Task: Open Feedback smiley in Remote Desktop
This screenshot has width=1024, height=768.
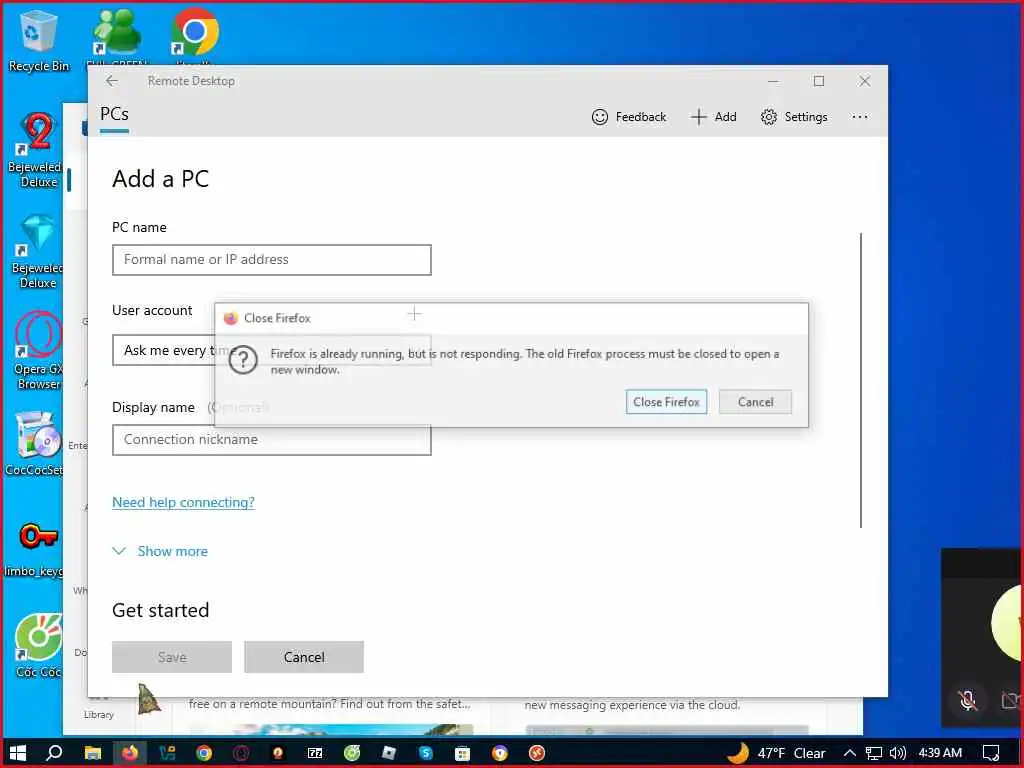Action: click(629, 117)
